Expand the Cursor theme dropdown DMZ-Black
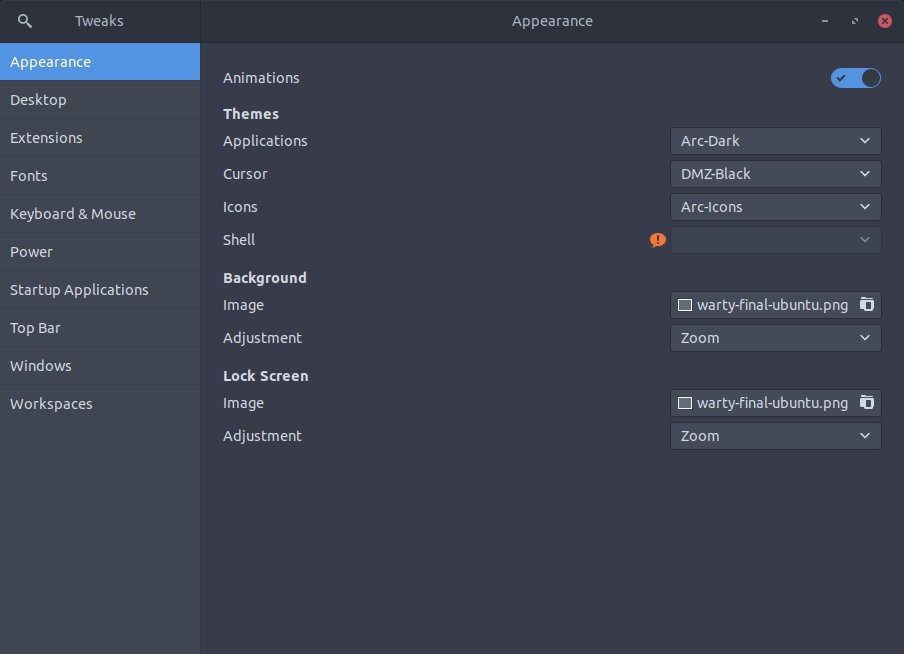 click(x=775, y=174)
